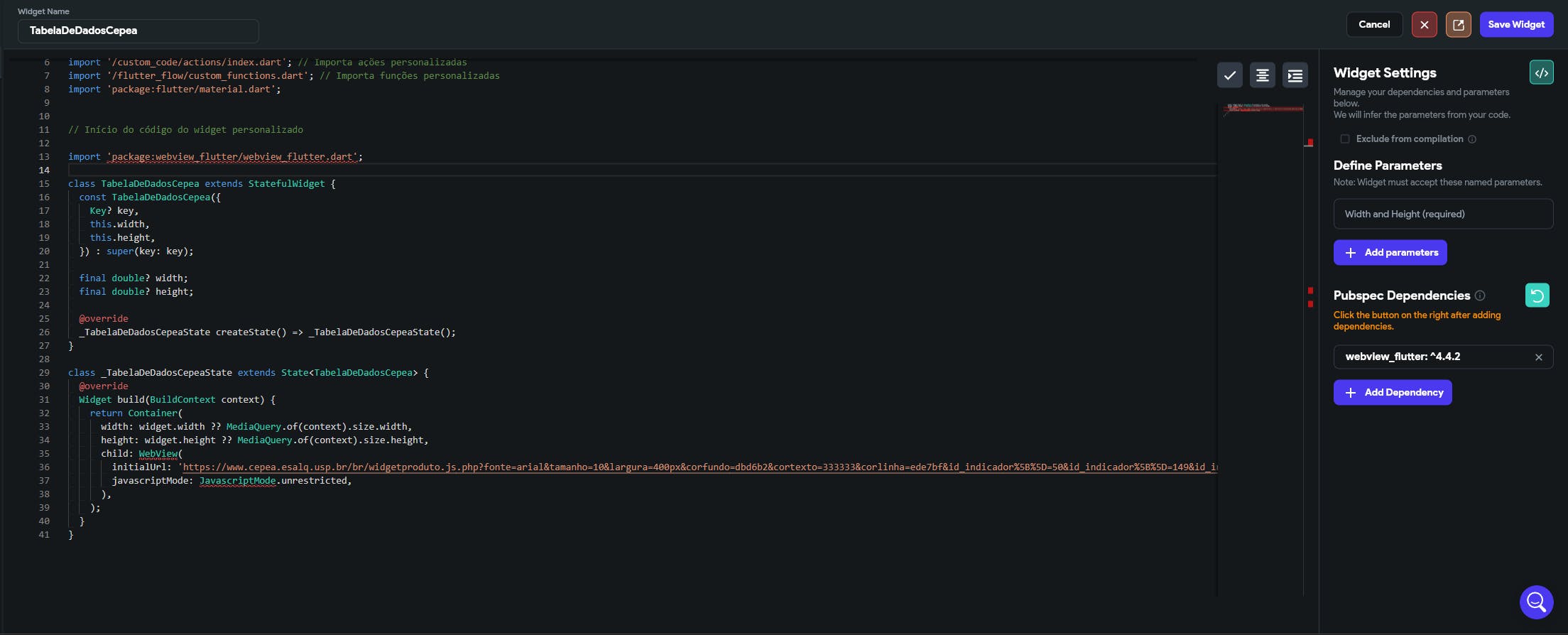Viewport: 1568px width, 635px height.
Task: Open the info icon beside Exclude from compilation
Action: coord(1472,139)
